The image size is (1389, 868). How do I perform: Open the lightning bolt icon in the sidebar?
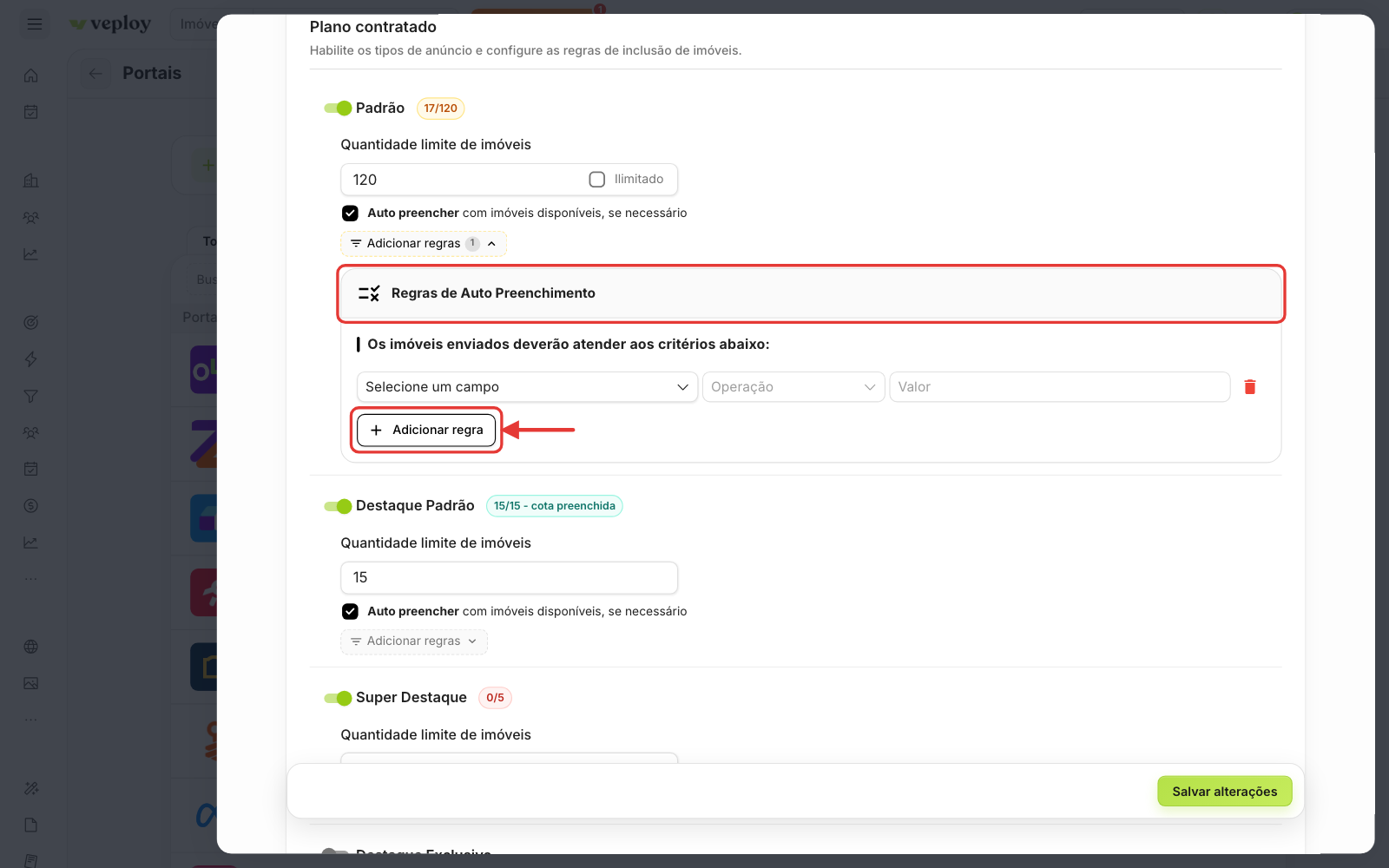click(31, 359)
